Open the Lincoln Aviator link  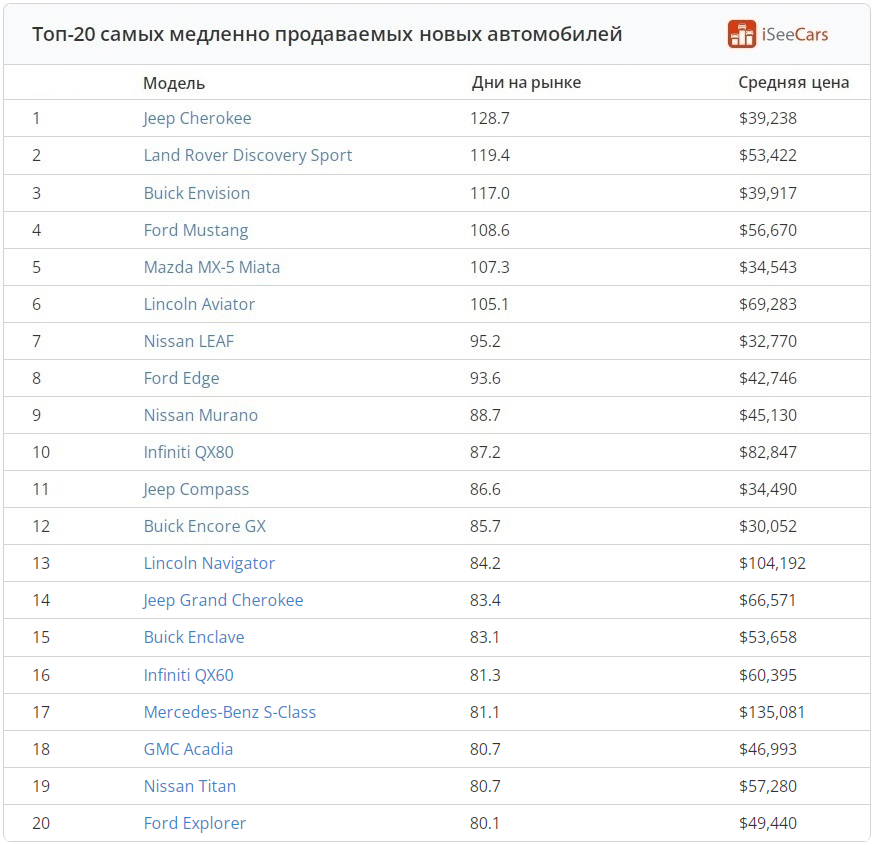(x=199, y=304)
